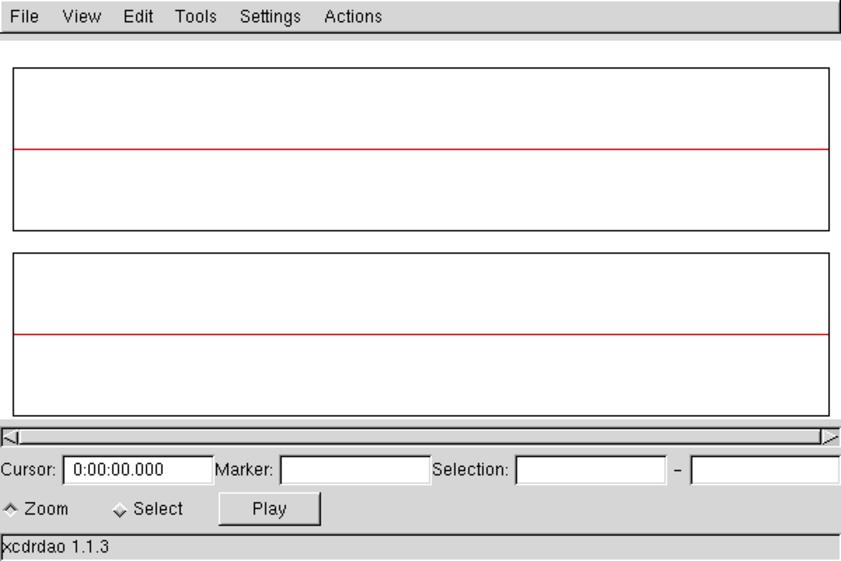Image resolution: width=841 pixels, height=561 pixels.
Task: Click the horizontal scrollbar thumb
Action: [420, 437]
